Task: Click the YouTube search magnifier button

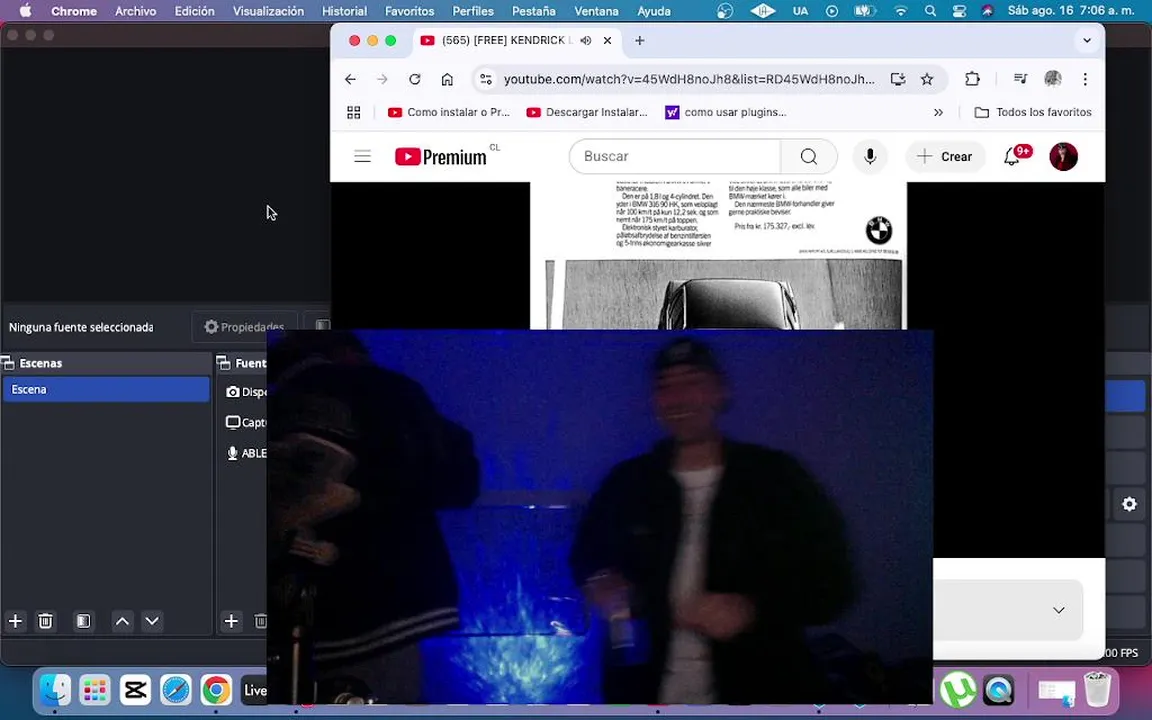Action: click(x=808, y=156)
